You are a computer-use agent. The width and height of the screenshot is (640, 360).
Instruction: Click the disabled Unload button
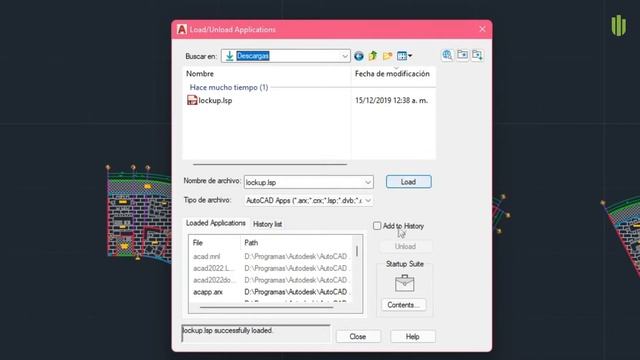click(x=405, y=247)
